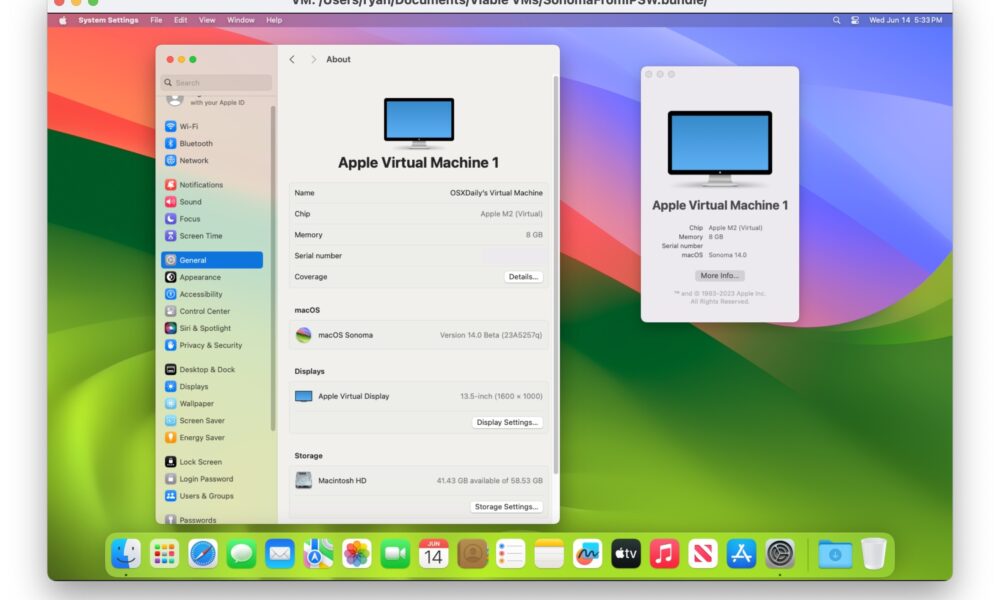The image size is (1000, 600).
Task: Open Storage Settings button
Action: (506, 507)
